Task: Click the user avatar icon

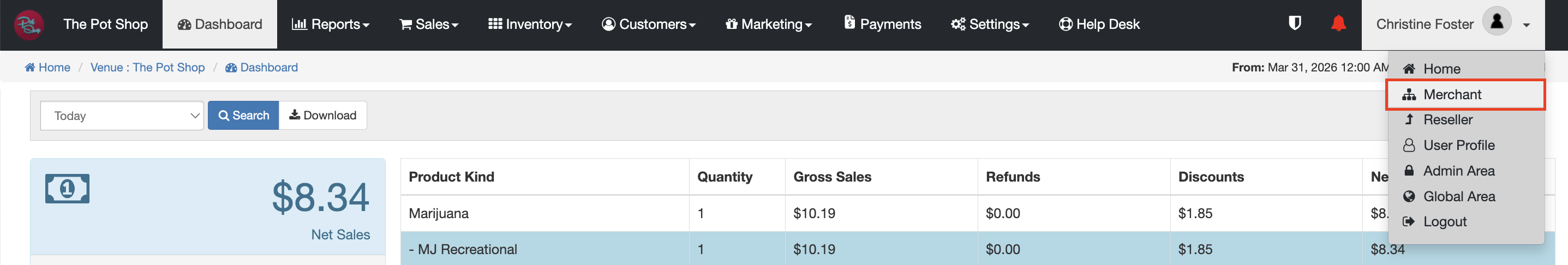Action: (x=1496, y=22)
